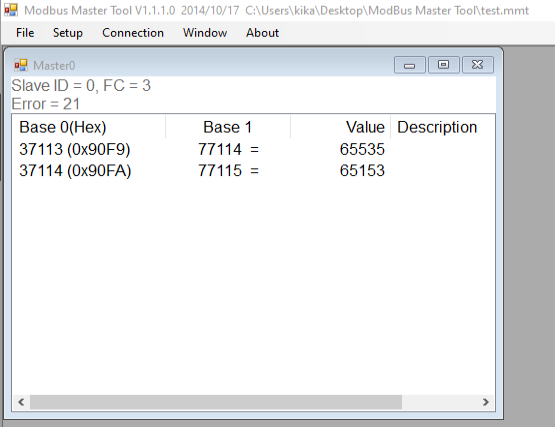Viewport: 555px width, 427px height.
Task: Click the Value column header
Action: (x=341, y=127)
